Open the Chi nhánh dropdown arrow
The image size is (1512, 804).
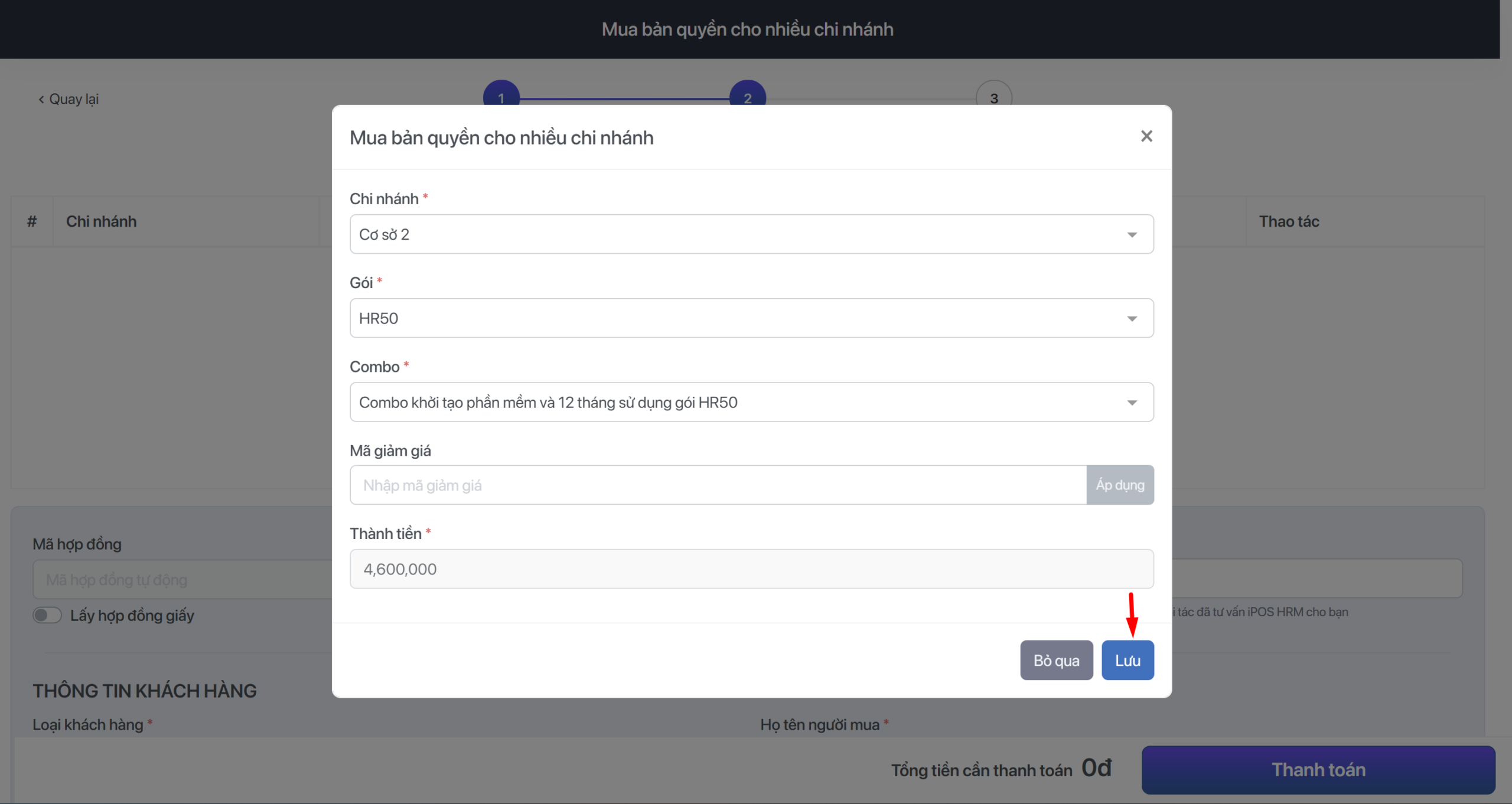click(x=1131, y=235)
